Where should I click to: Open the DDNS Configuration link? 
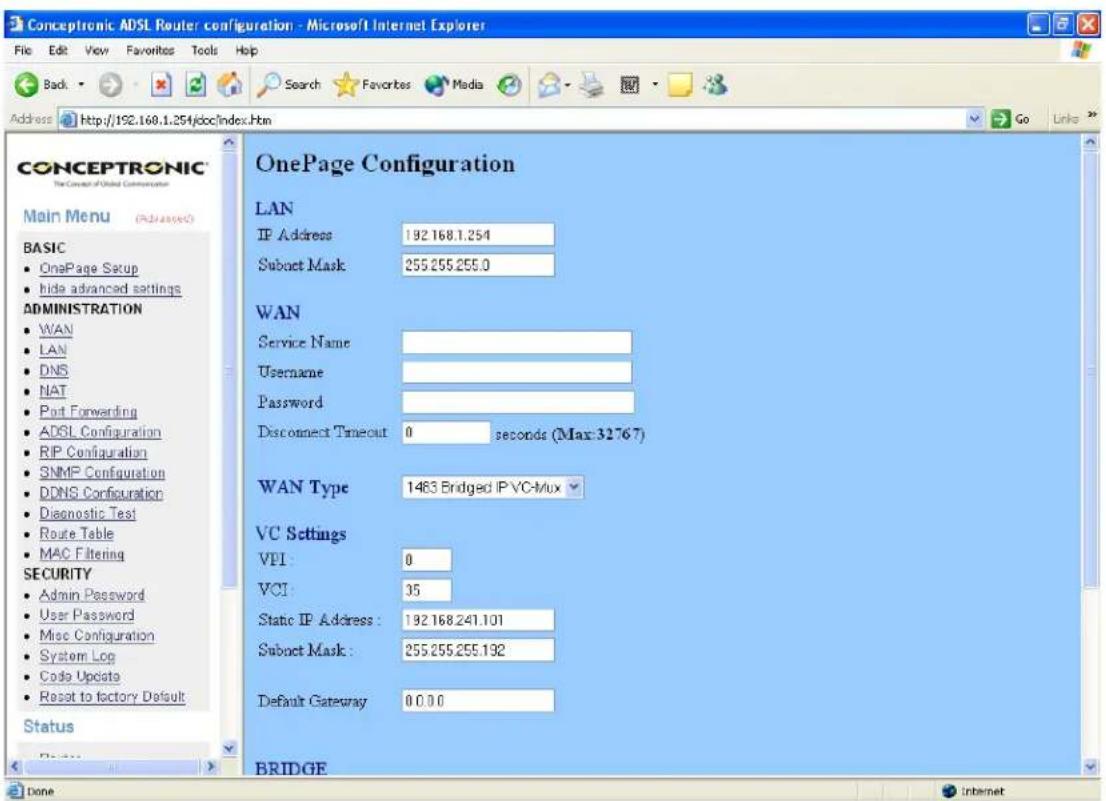[101, 493]
